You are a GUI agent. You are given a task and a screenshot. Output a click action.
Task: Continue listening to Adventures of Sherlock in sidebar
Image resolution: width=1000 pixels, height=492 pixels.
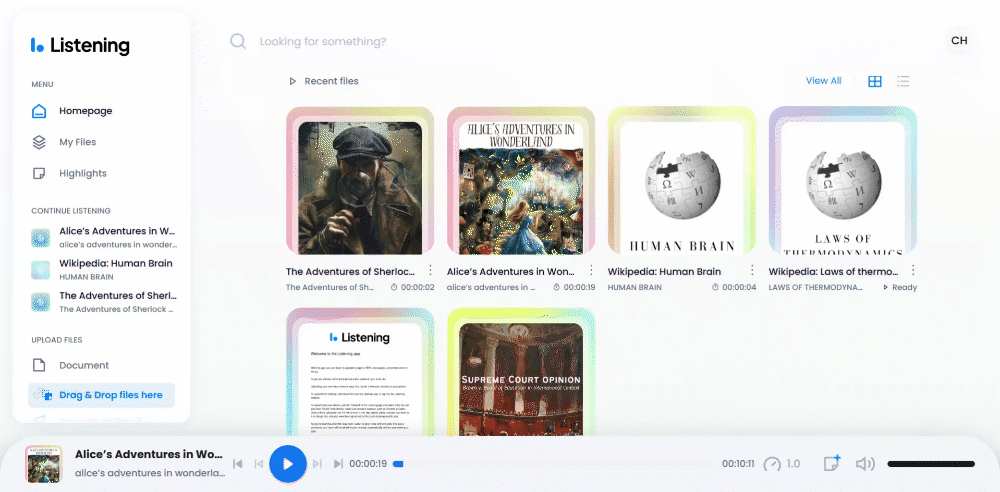[104, 302]
